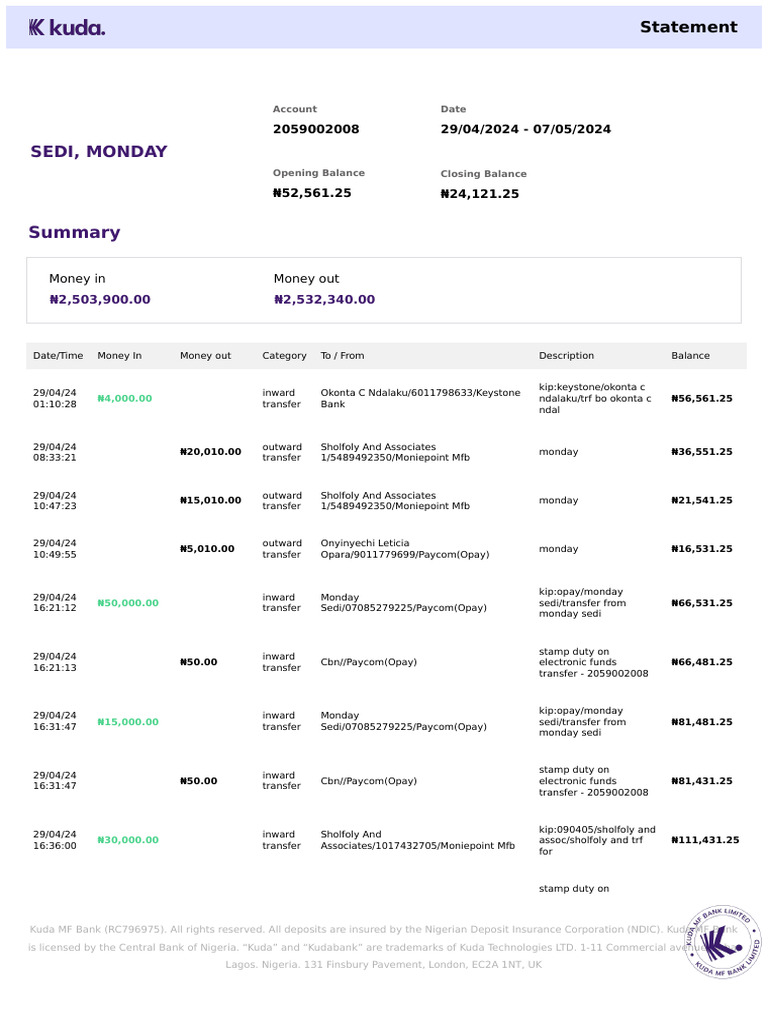Select the account number 2059002008
Image resolution: width=768 pixels, height=1024 pixels.
pos(315,129)
